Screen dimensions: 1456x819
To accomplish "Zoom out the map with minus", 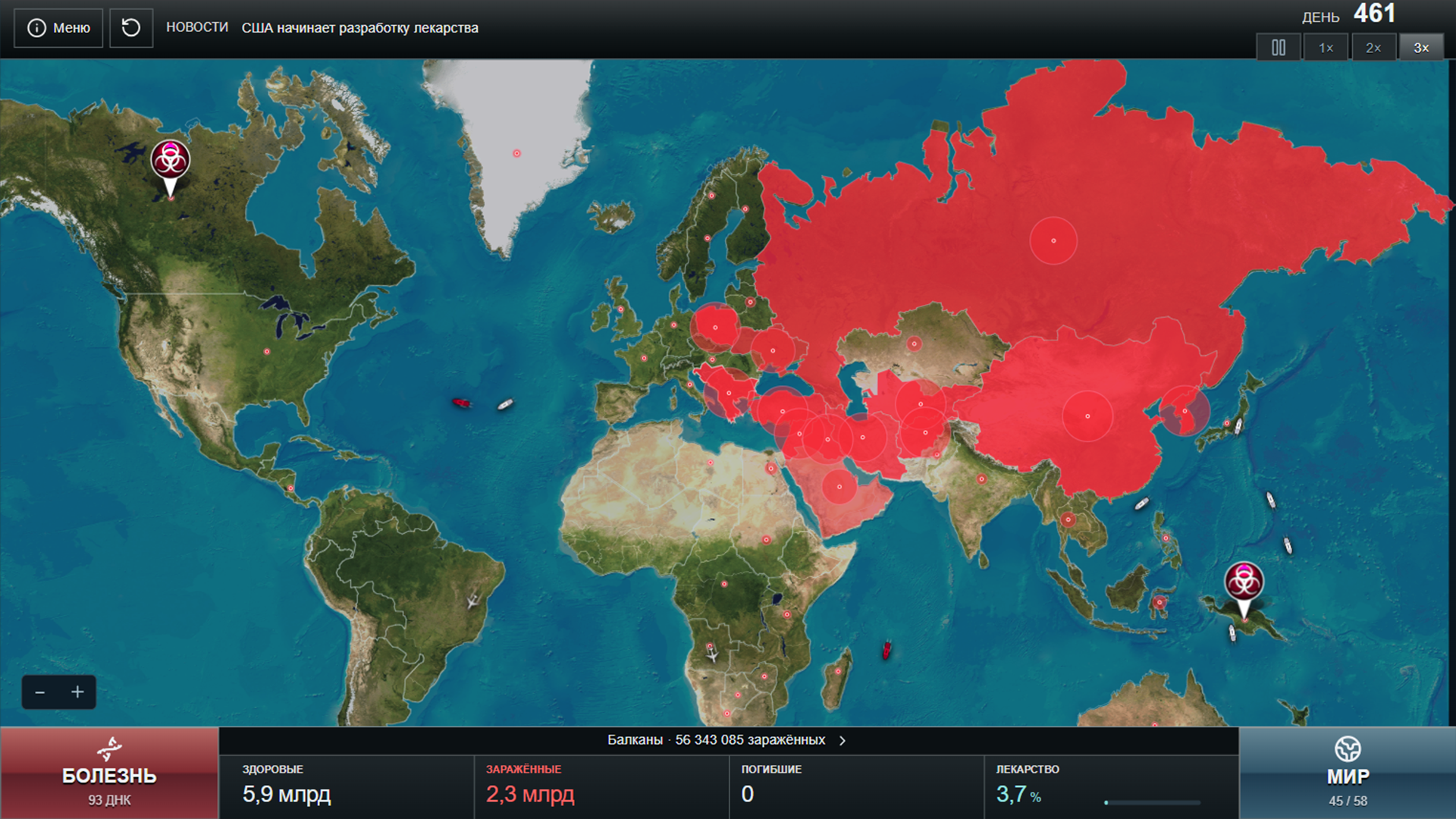I will (40, 692).
